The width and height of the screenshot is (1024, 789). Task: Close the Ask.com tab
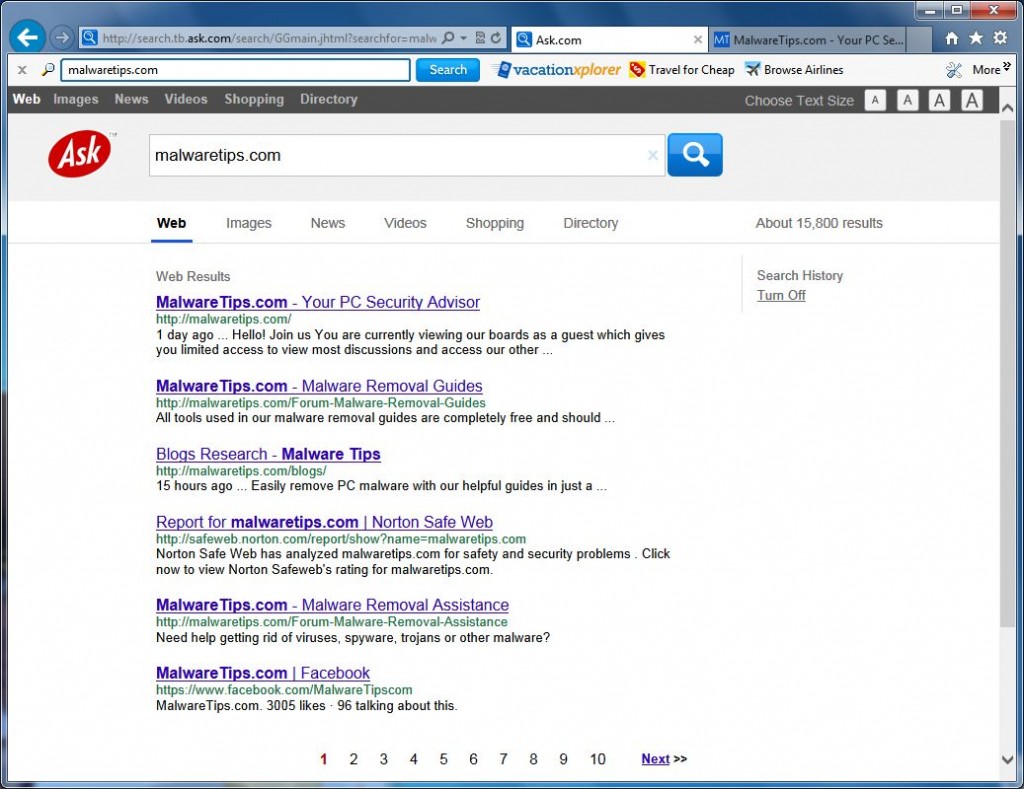697,40
